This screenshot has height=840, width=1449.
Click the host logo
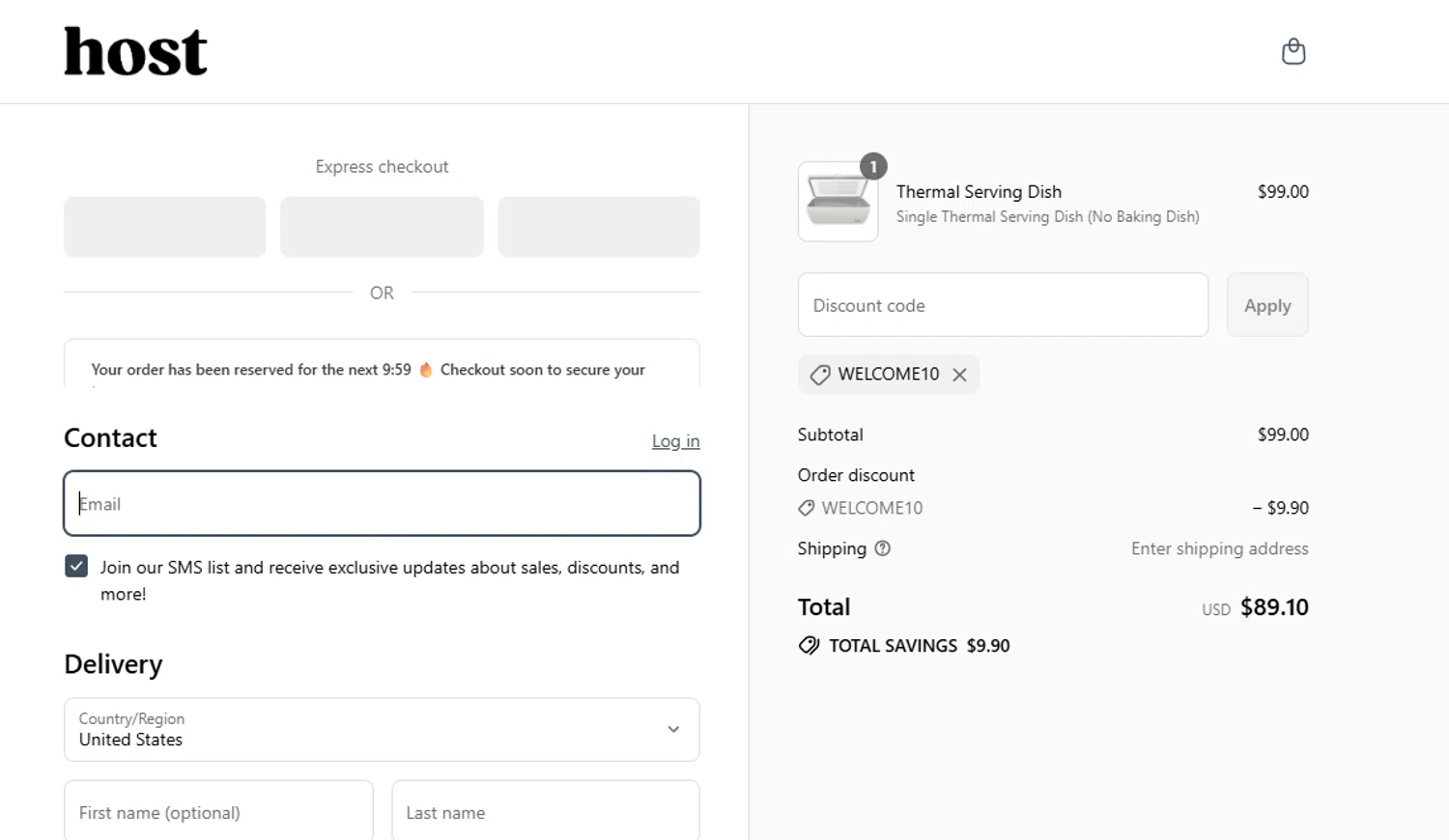click(135, 51)
